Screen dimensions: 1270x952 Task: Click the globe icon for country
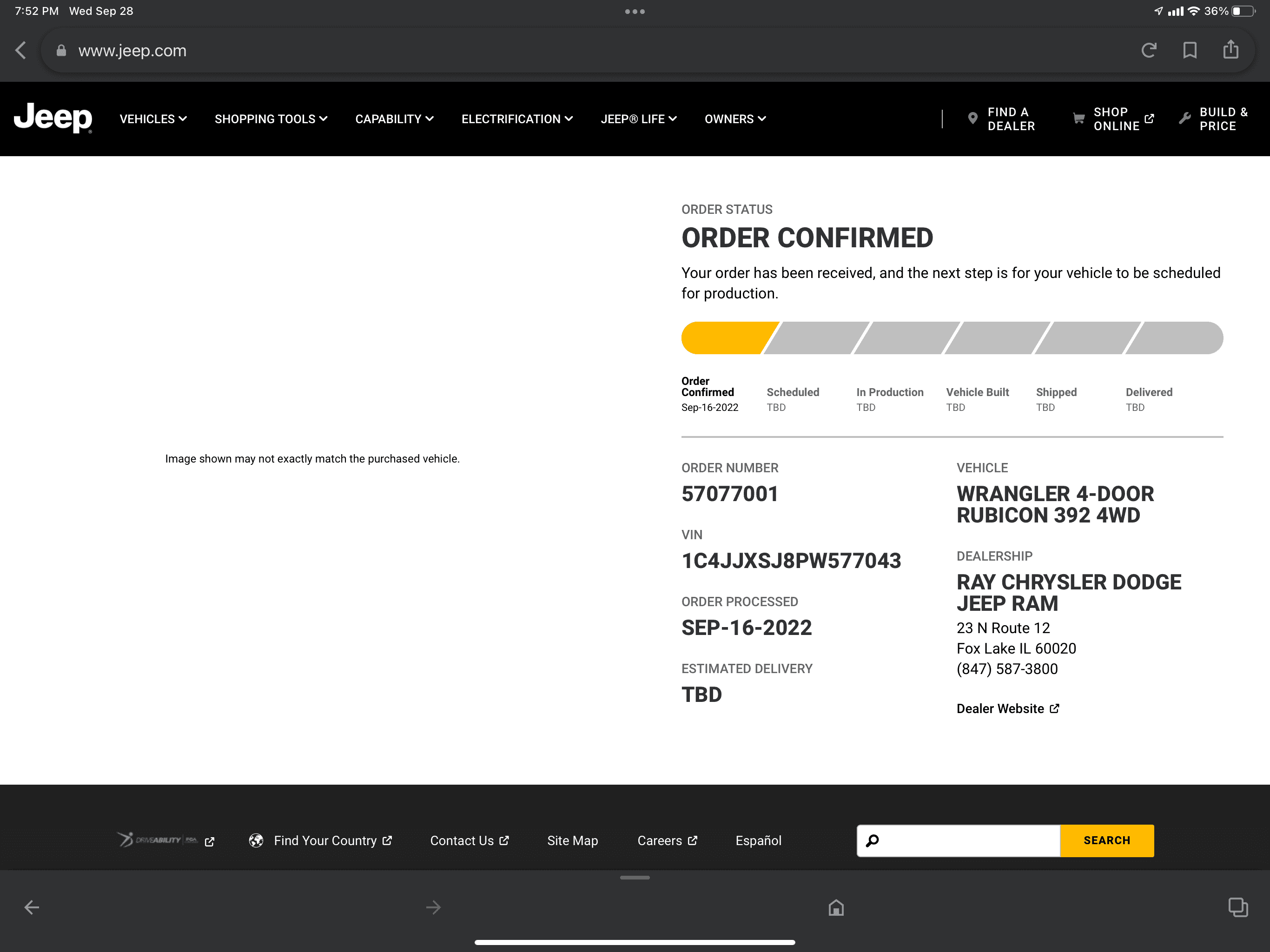pos(256,840)
